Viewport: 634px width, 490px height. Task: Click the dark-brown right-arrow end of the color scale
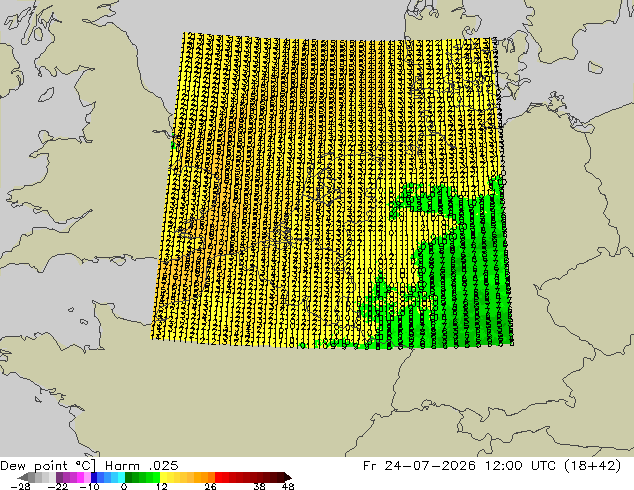[x=287, y=477]
